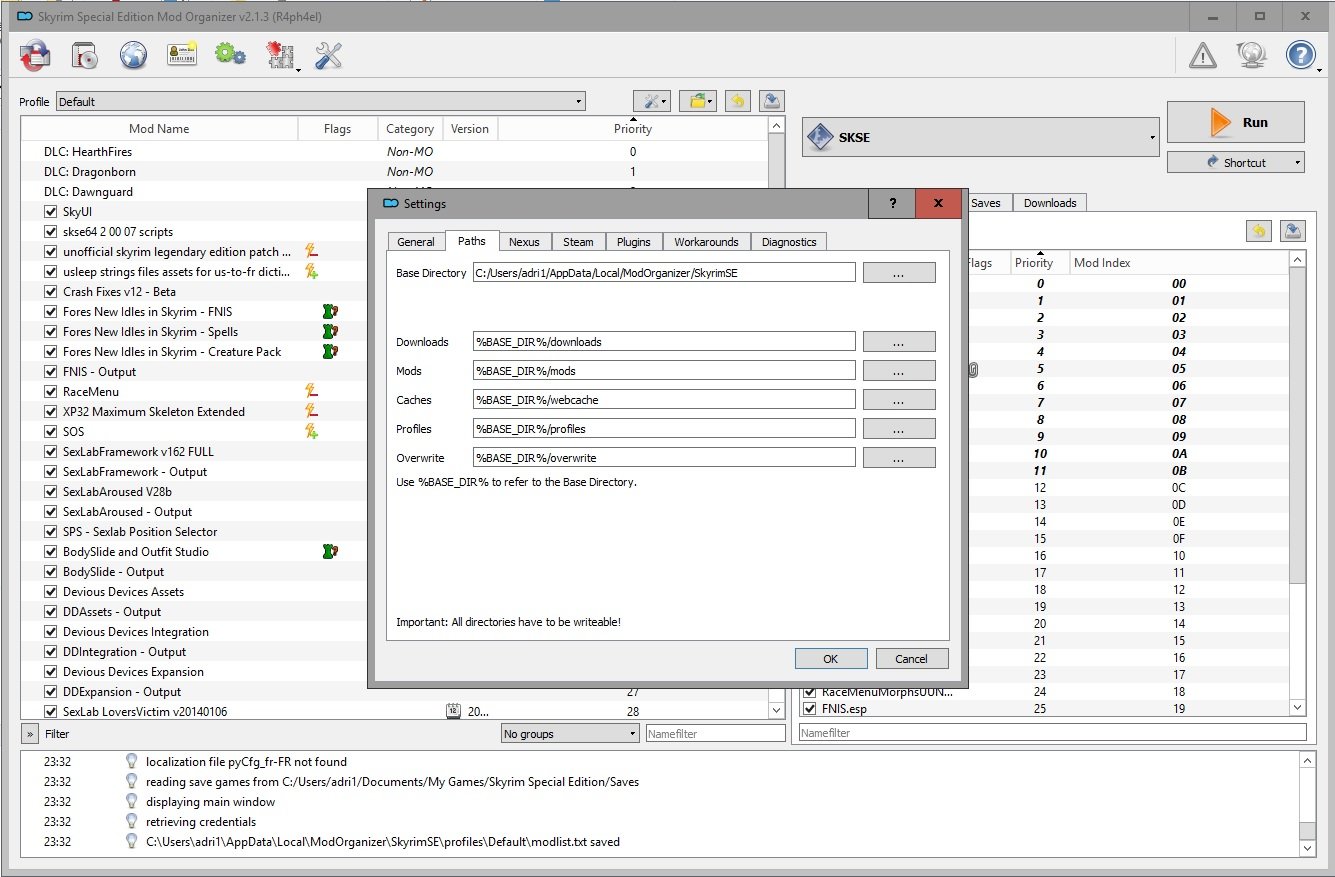Open the No groups dropdown
Image resolution: width=1335 pixels, height=877 pixels.
tap(570, 734)
